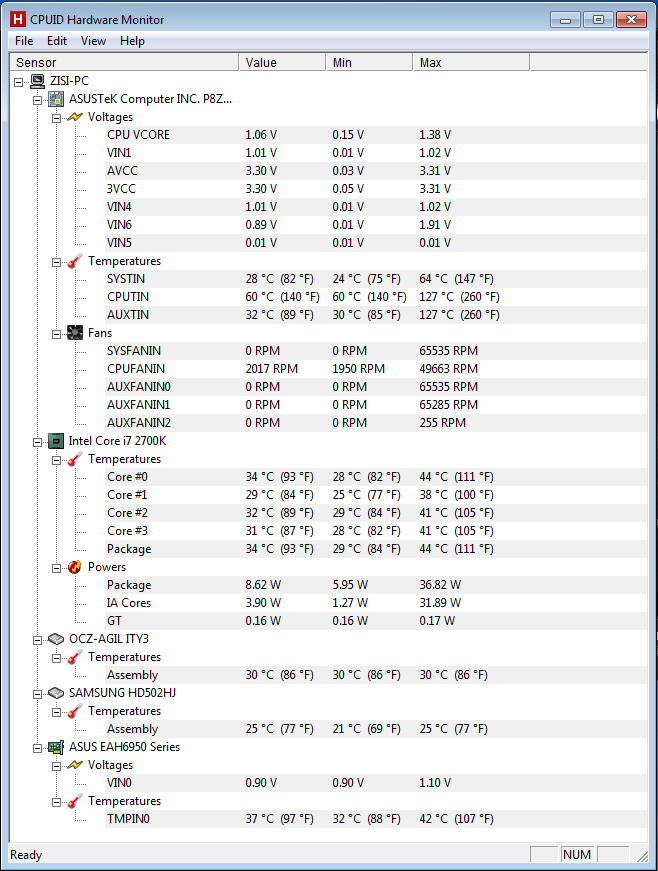Select the VIN0 voltage row
Screen dimensions: 658x871
(376, 783)
